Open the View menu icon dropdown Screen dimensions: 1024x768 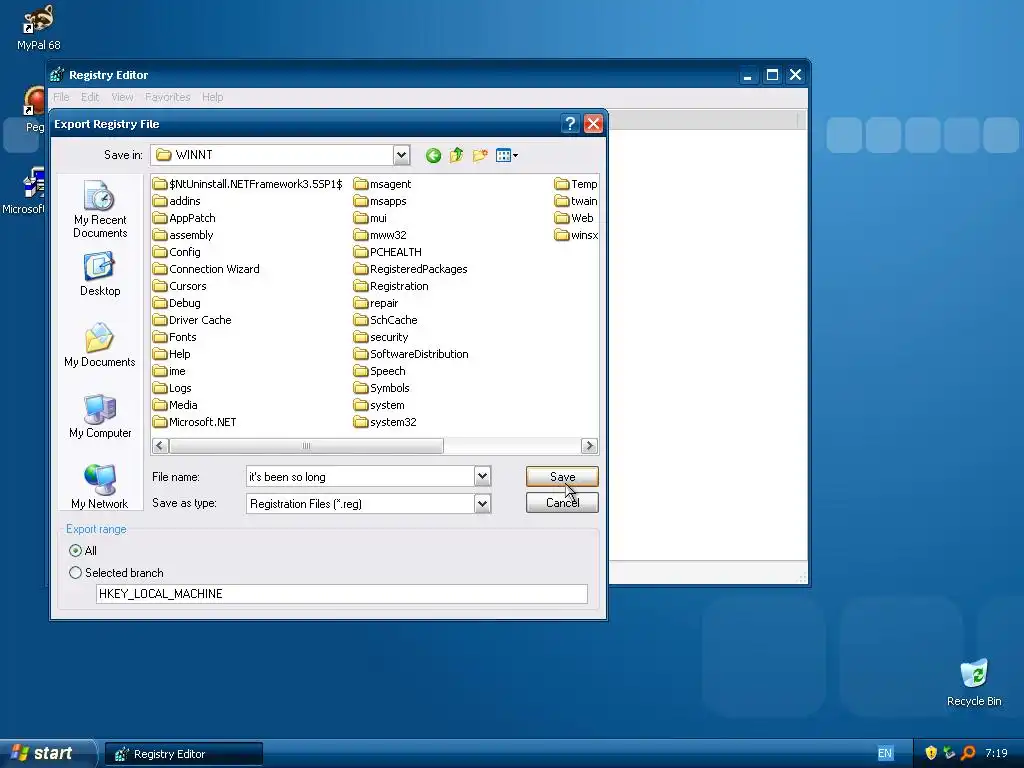[507, 155]
